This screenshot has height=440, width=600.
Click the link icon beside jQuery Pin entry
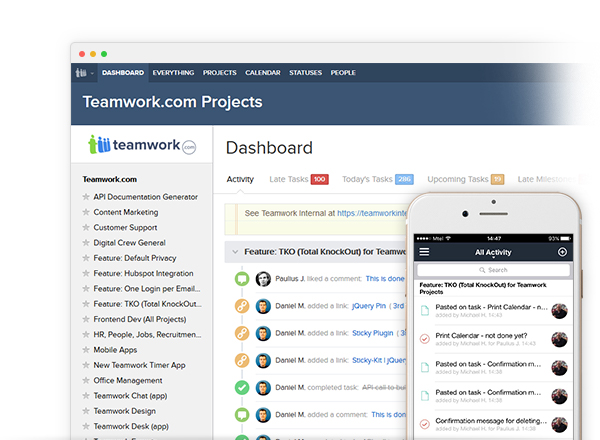point(242,306)
